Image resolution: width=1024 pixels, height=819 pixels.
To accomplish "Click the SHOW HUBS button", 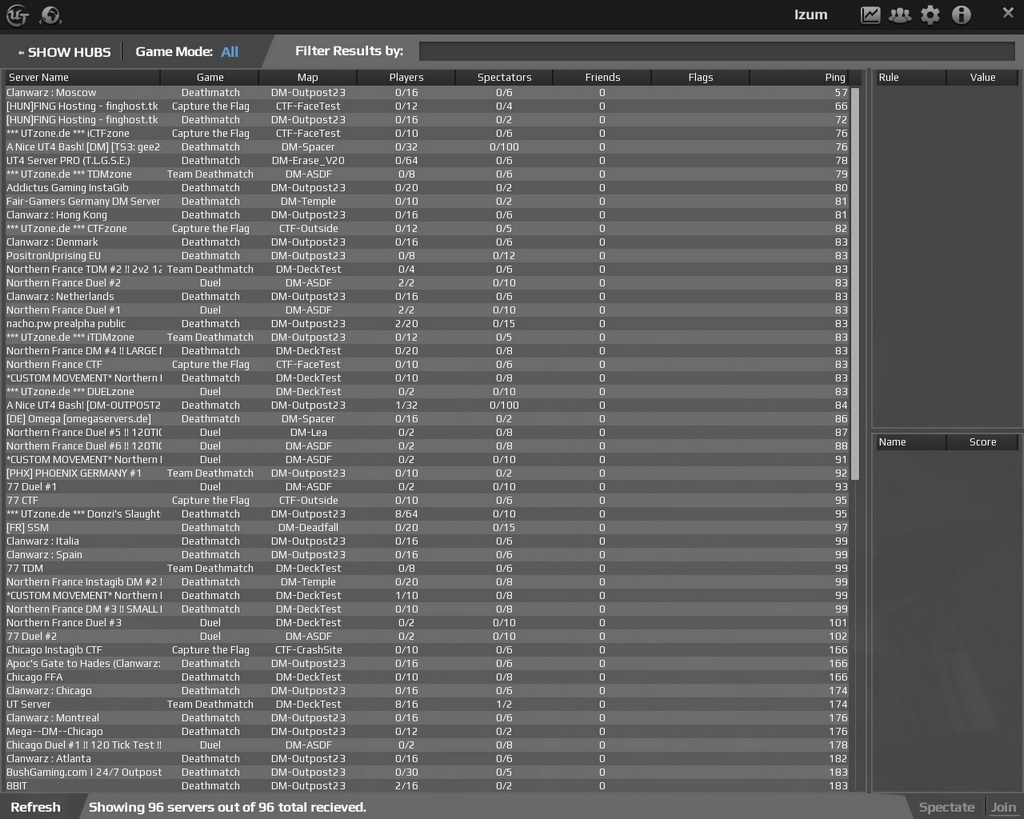I will click(x=64, y=52).
